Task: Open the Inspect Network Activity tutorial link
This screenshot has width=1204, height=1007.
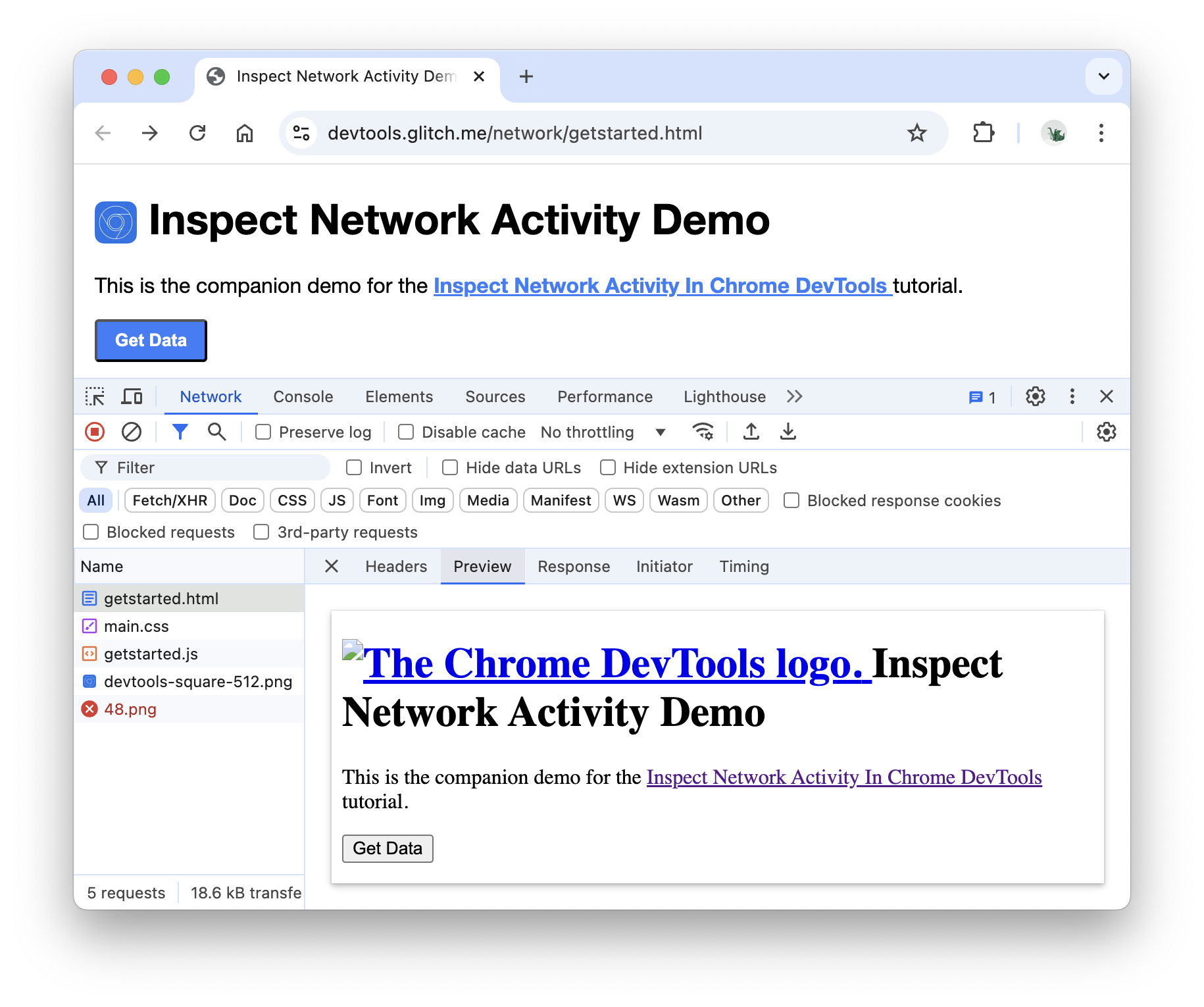Action: (x=662, y=286)
